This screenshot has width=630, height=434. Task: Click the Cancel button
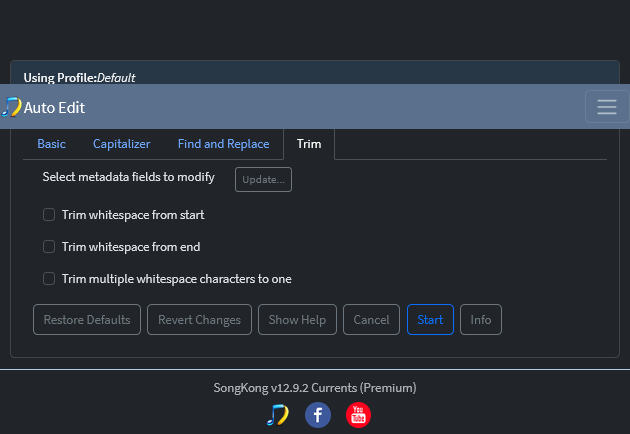tap(371, 319)
